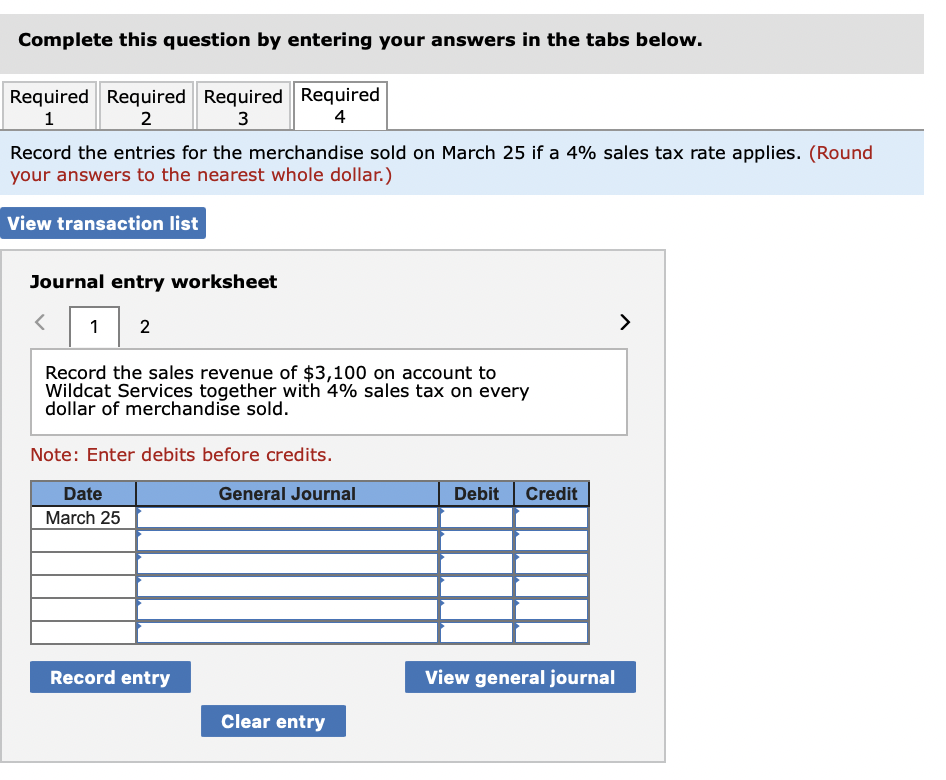Viewport: 946px width, 780px height.
Task: Click the right navigation chevron arrow
Action: click(624, 322)
